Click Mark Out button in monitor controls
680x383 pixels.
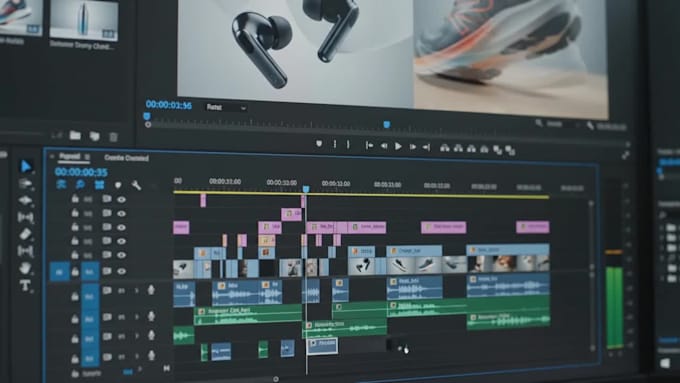tap(348, 144)
